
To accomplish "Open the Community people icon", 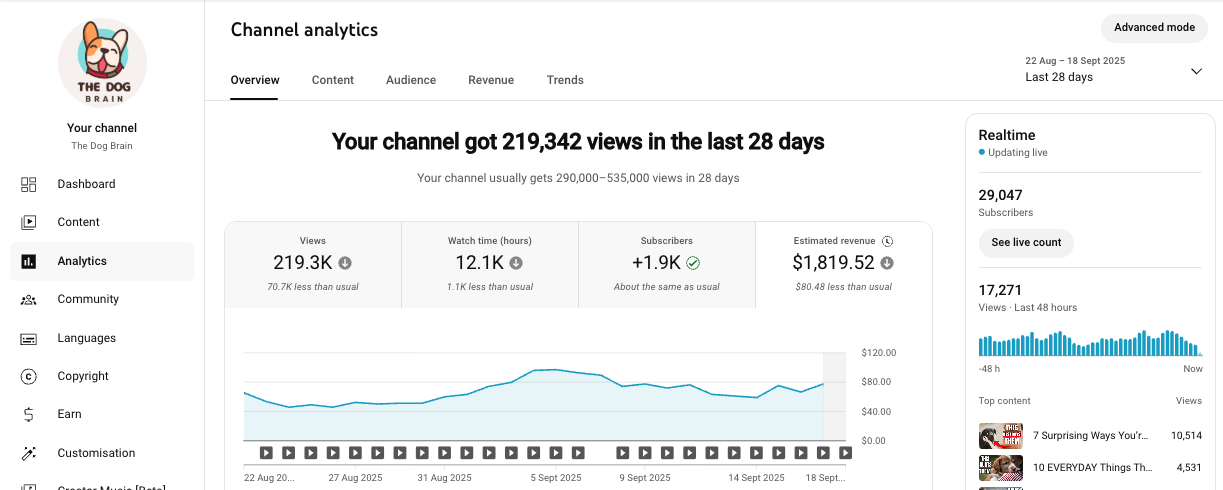I will (x=29, y=299).
